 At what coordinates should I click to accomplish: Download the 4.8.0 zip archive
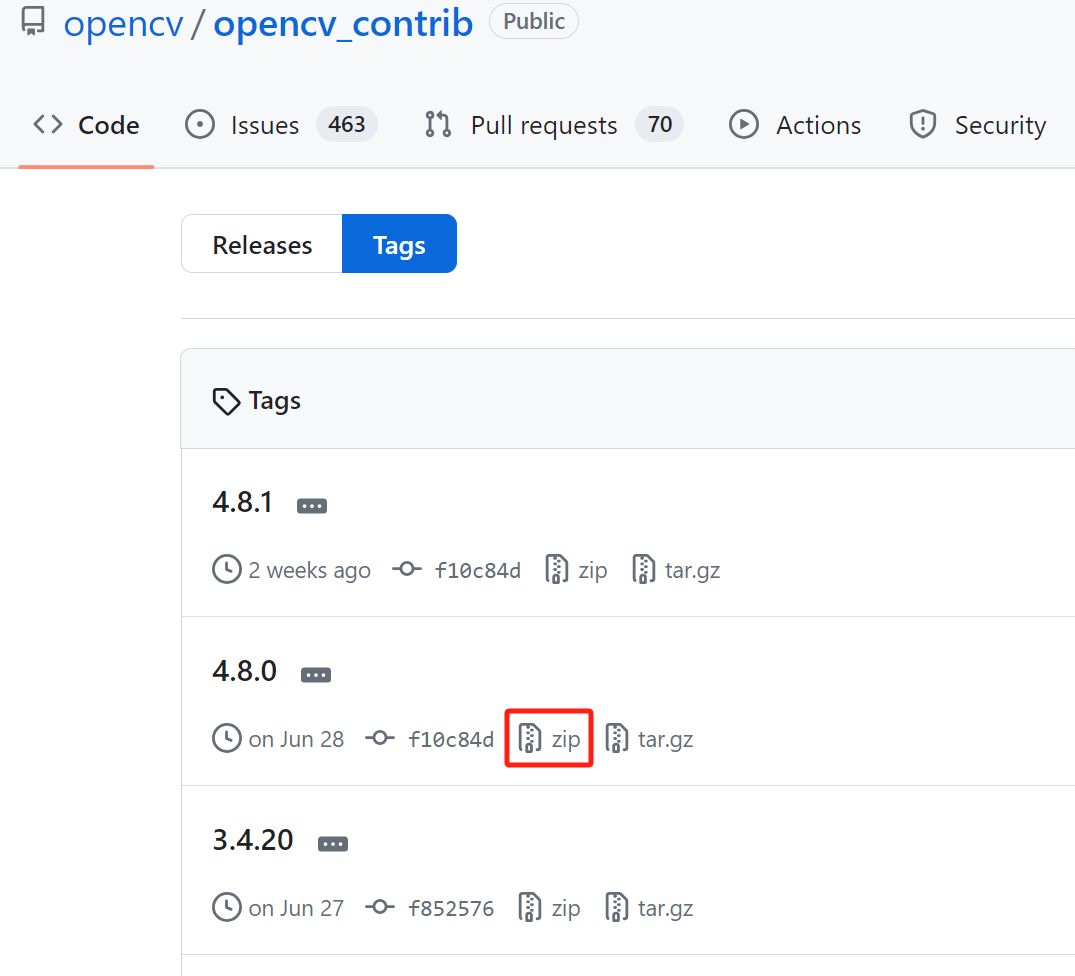pos(549,739)
